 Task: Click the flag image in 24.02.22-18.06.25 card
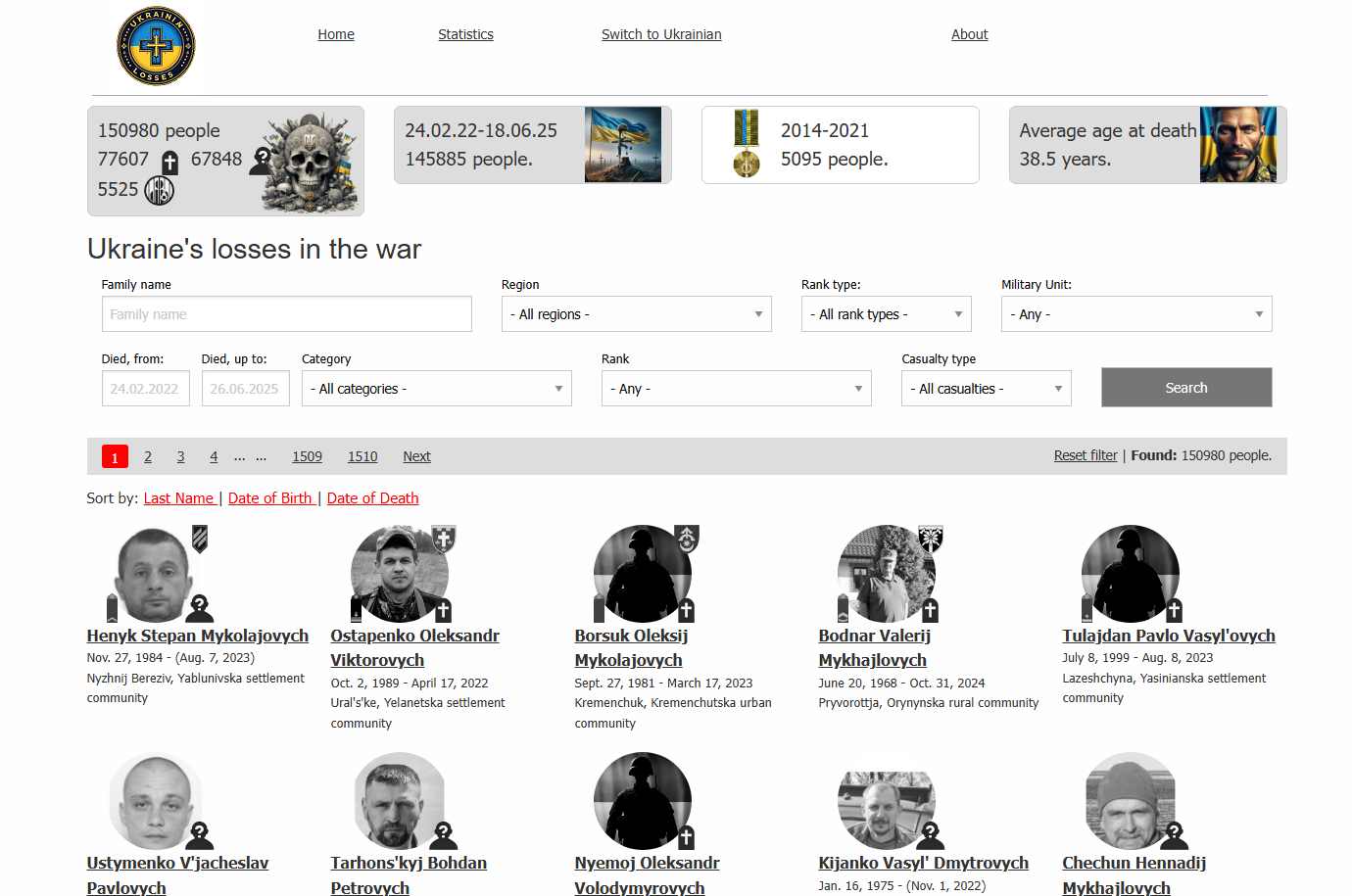coord(623,145)
